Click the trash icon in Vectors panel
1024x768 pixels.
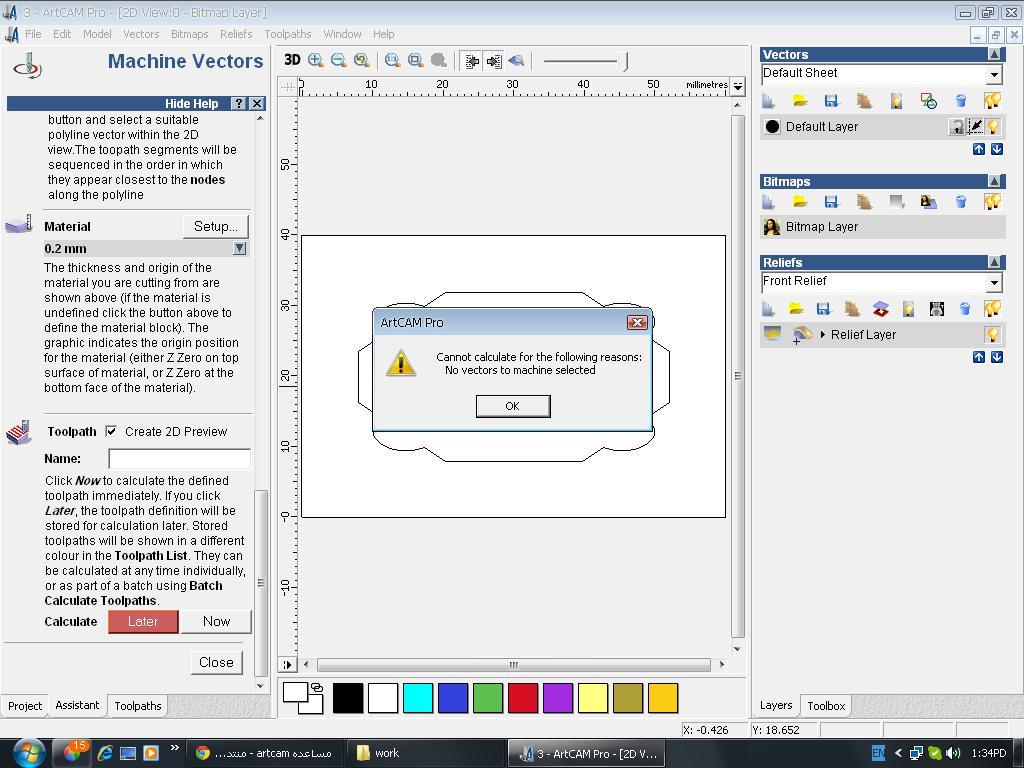tap(961, 101)
